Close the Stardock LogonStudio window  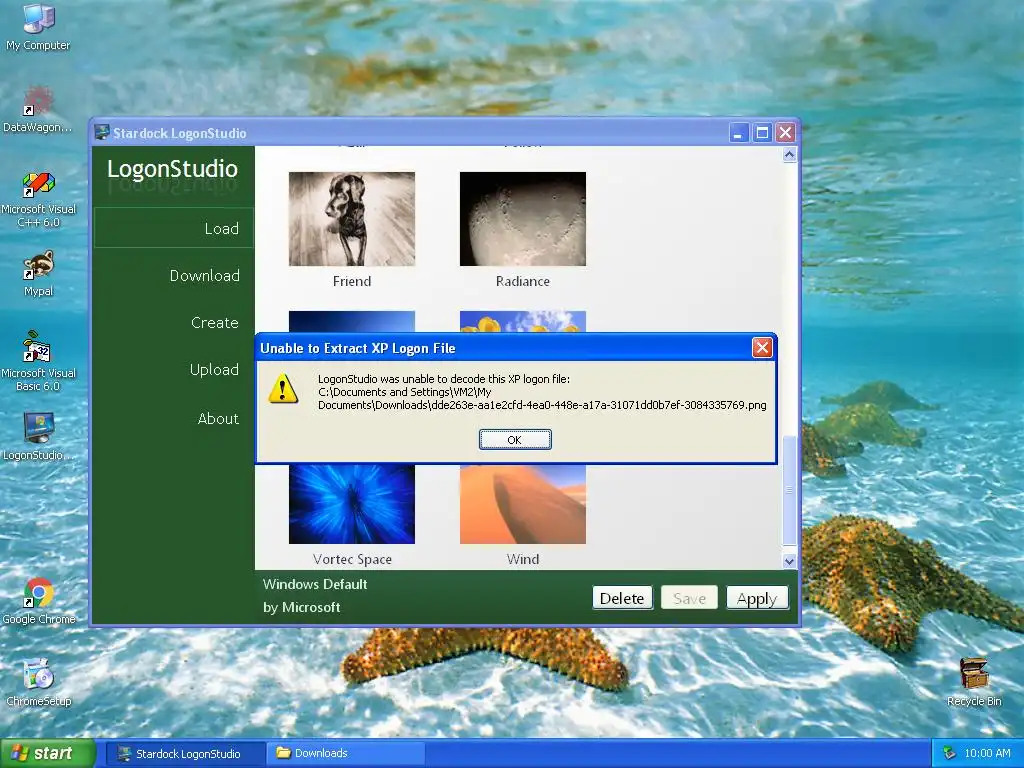click(785, 133)
